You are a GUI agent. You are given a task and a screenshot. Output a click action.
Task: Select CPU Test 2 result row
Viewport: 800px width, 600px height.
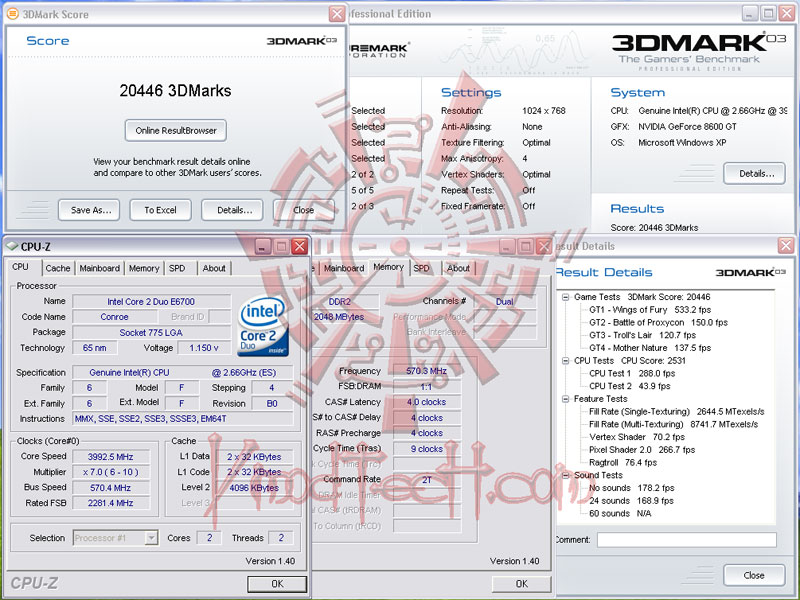coord(630,386)
